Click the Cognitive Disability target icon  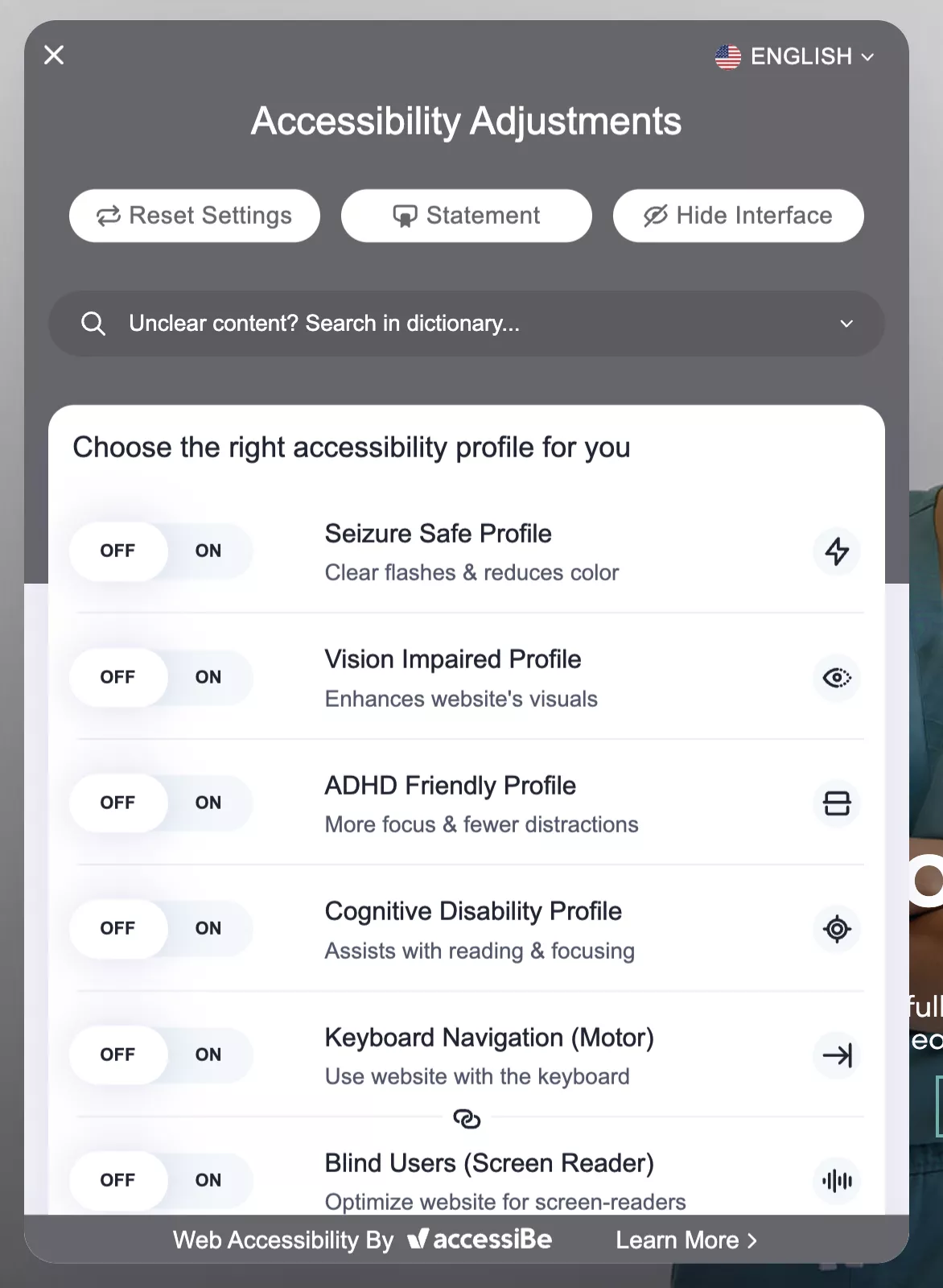[x=837, y=929]
